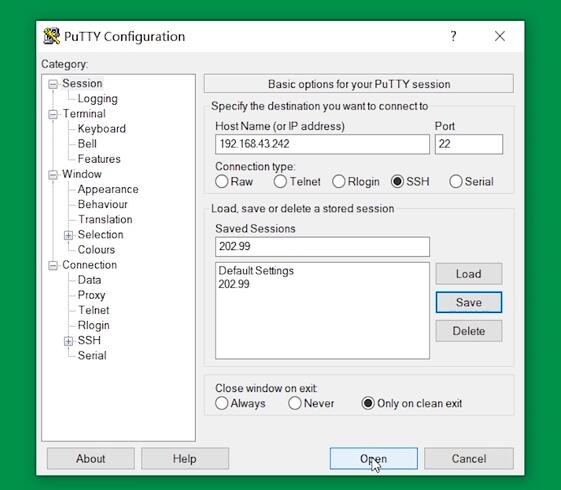Click the Cancel button
561x490 pixels.
[469, 459]
